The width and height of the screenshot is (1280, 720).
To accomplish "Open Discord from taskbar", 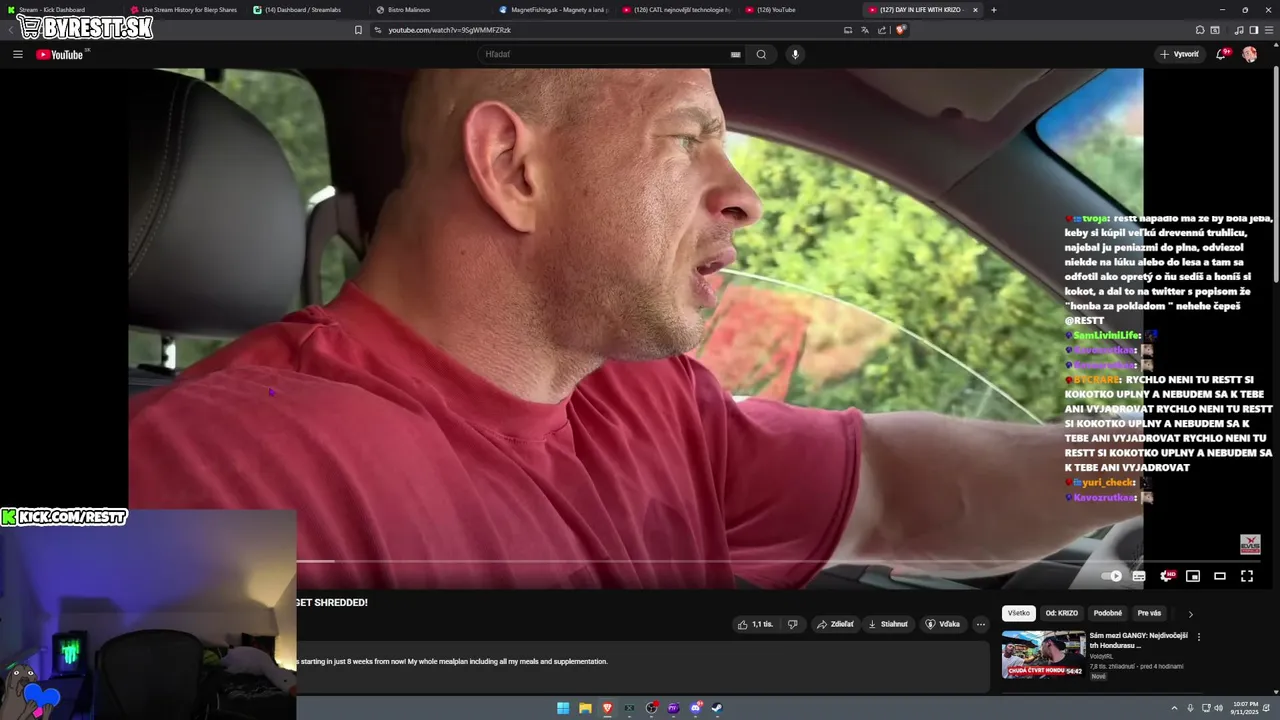I will click(695, 708).
